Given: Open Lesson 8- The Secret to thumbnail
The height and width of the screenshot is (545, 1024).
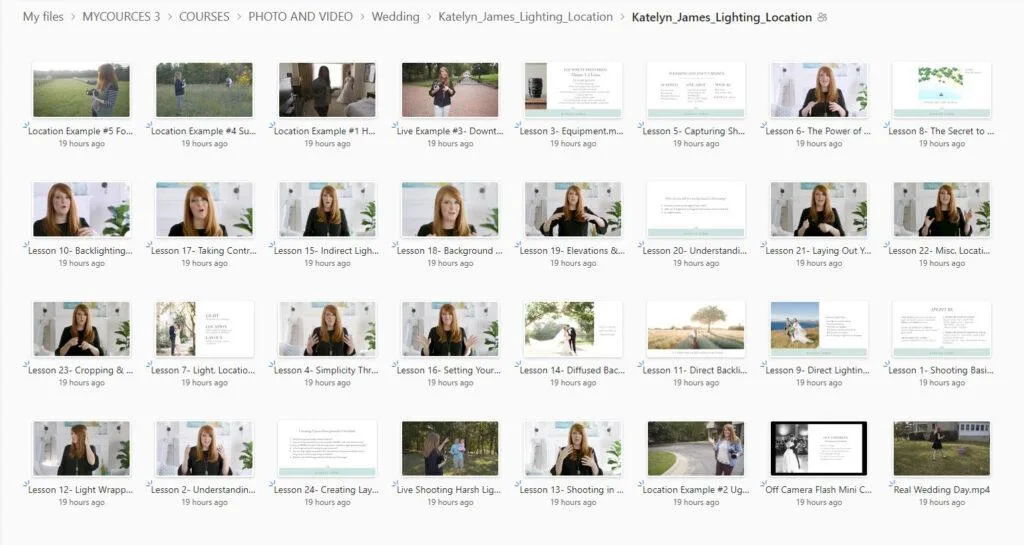Looking at the screenshot, I should point(941,90).
